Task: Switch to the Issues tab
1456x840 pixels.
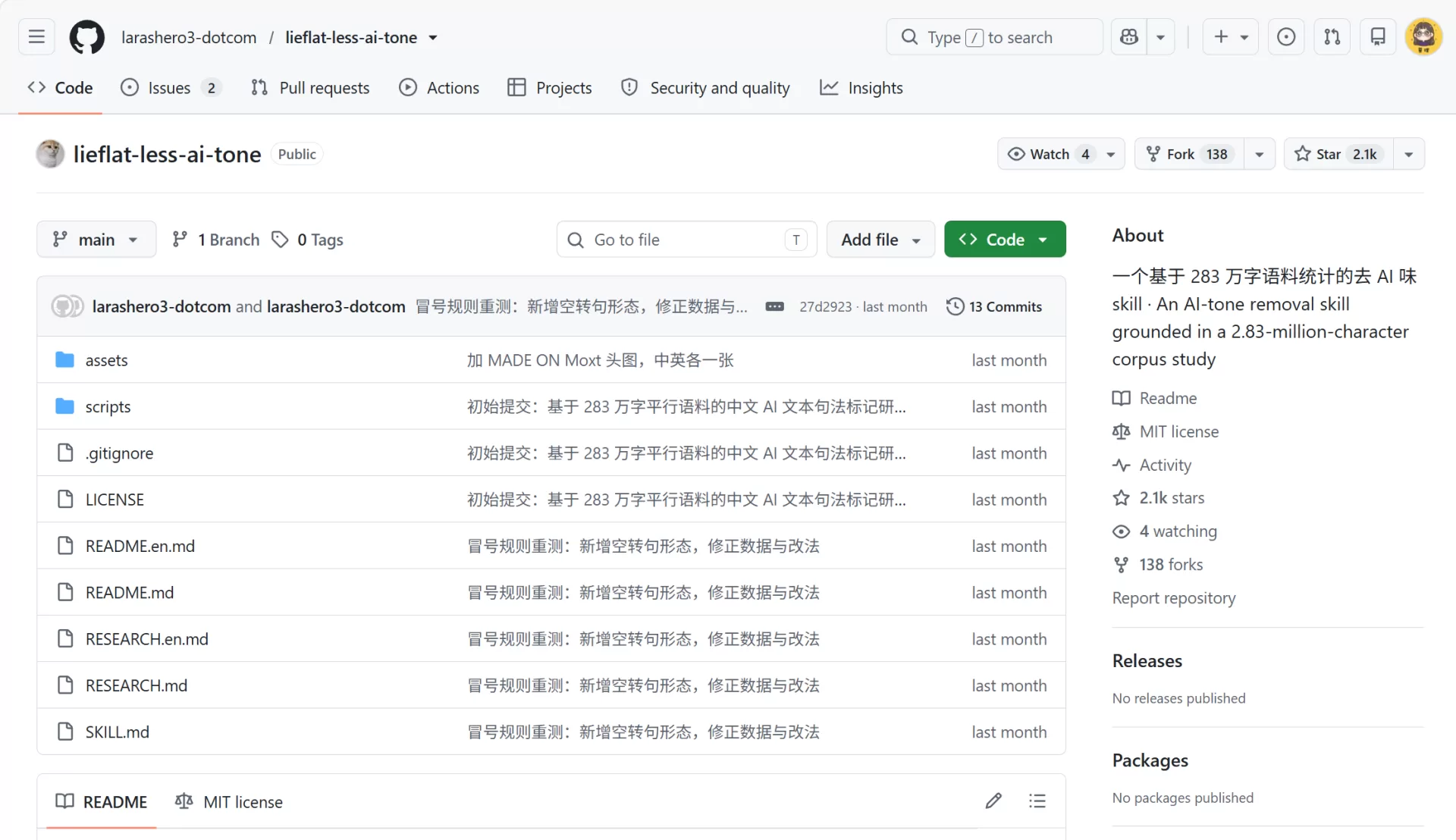Action: 171,88
